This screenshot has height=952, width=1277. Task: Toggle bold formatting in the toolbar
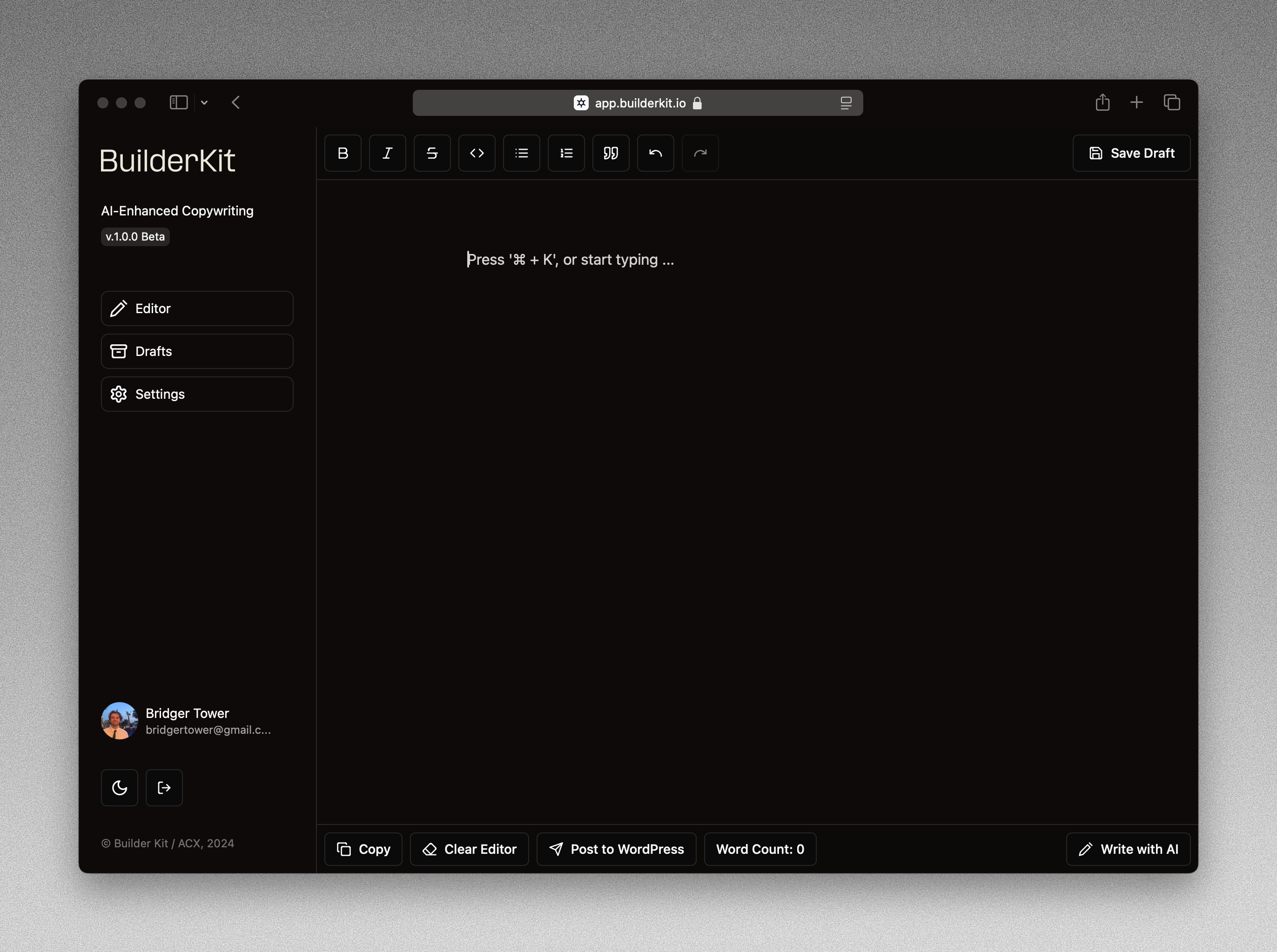tap(343, 153)
